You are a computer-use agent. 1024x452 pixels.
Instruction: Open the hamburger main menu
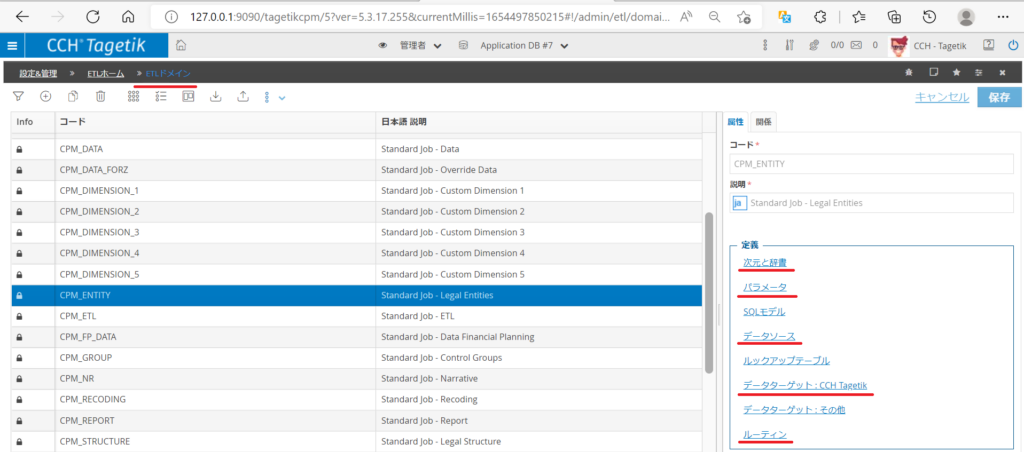coord(12,46)
